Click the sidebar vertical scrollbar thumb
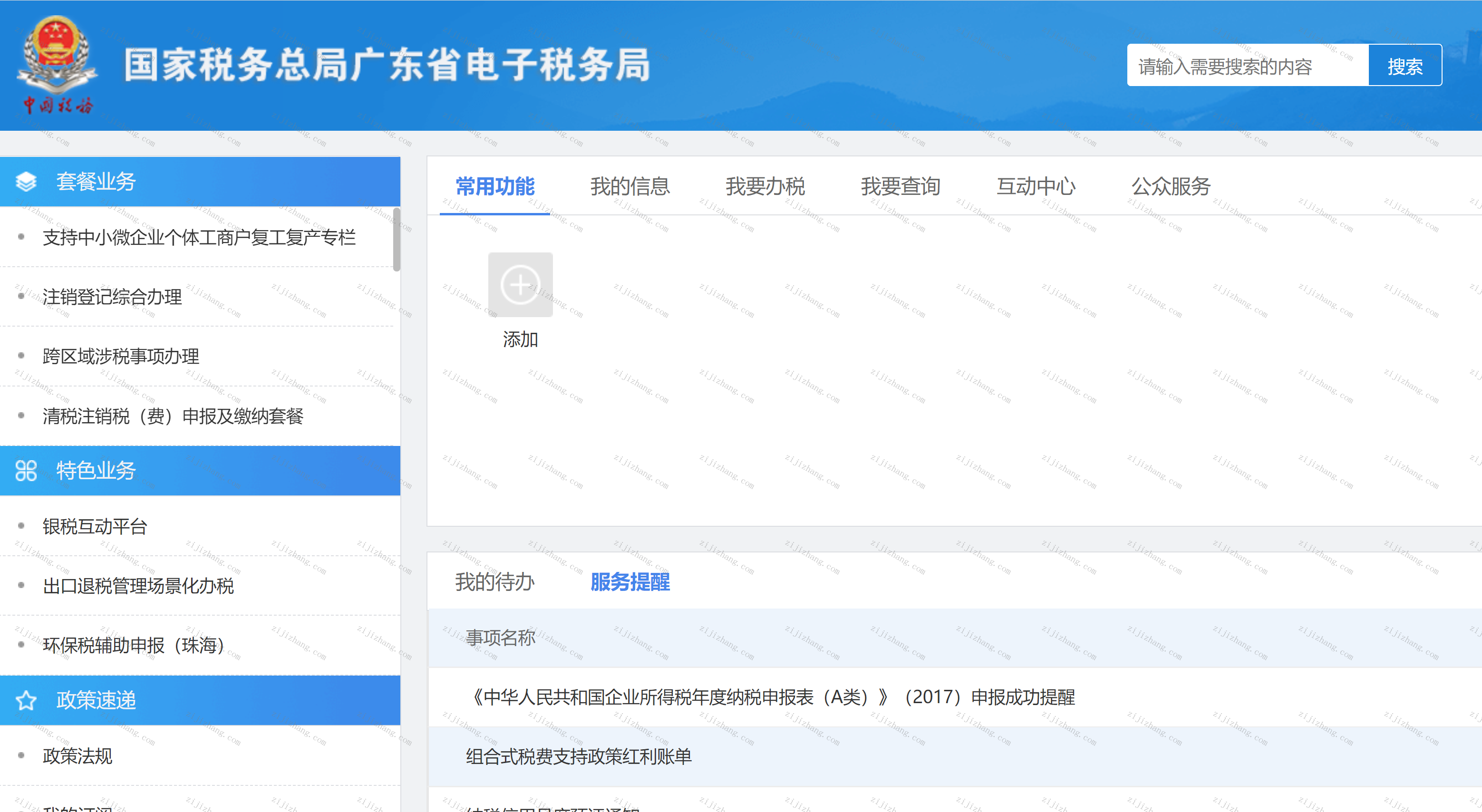 click(397, 240)
